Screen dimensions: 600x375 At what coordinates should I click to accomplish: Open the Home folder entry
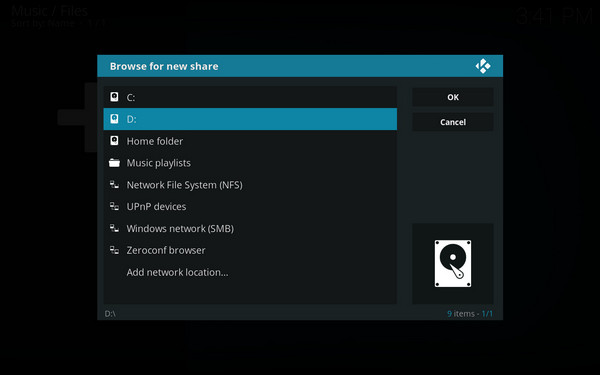250,141
